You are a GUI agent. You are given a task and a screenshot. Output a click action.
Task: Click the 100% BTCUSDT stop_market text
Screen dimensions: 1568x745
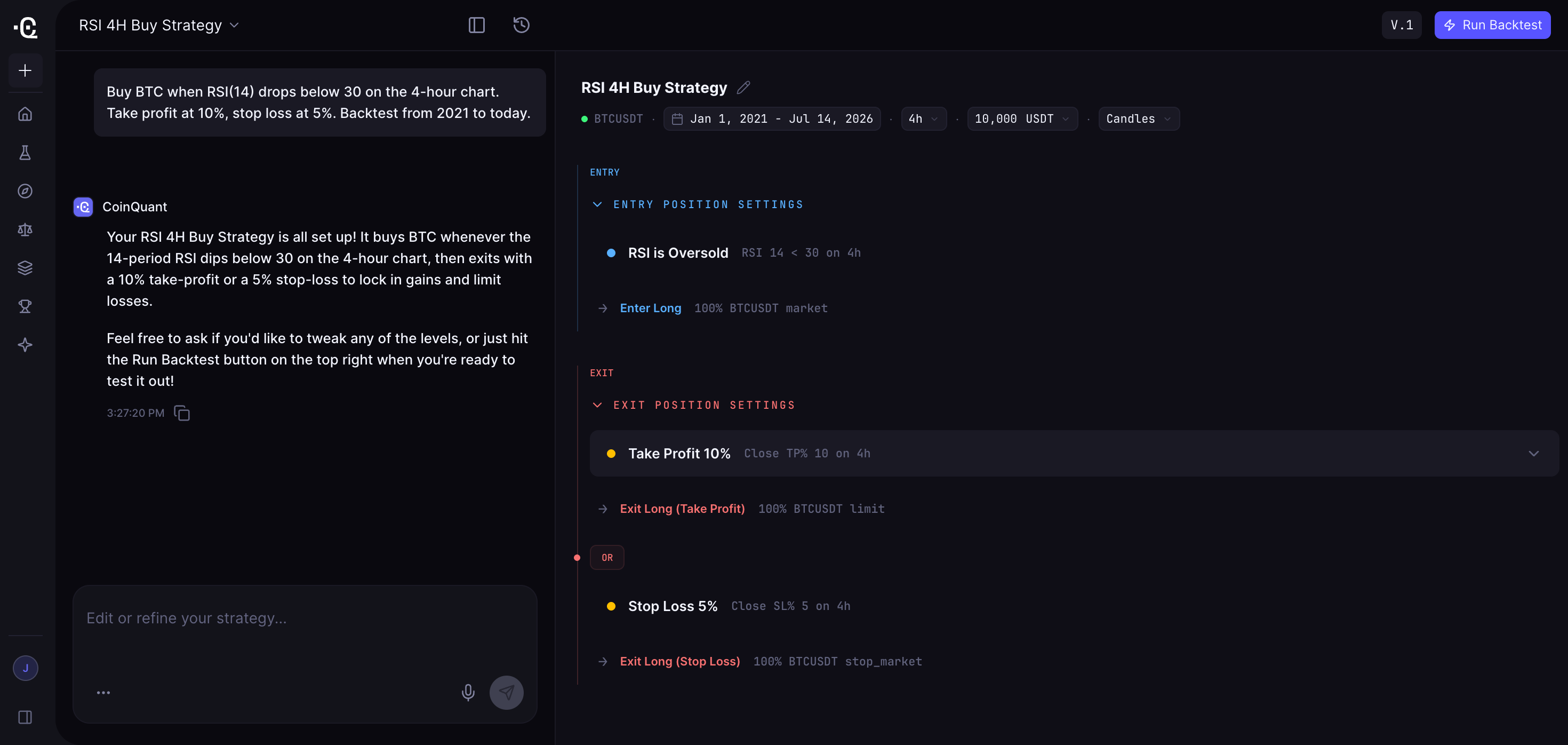pyautogui.click(x=837, y=662)
